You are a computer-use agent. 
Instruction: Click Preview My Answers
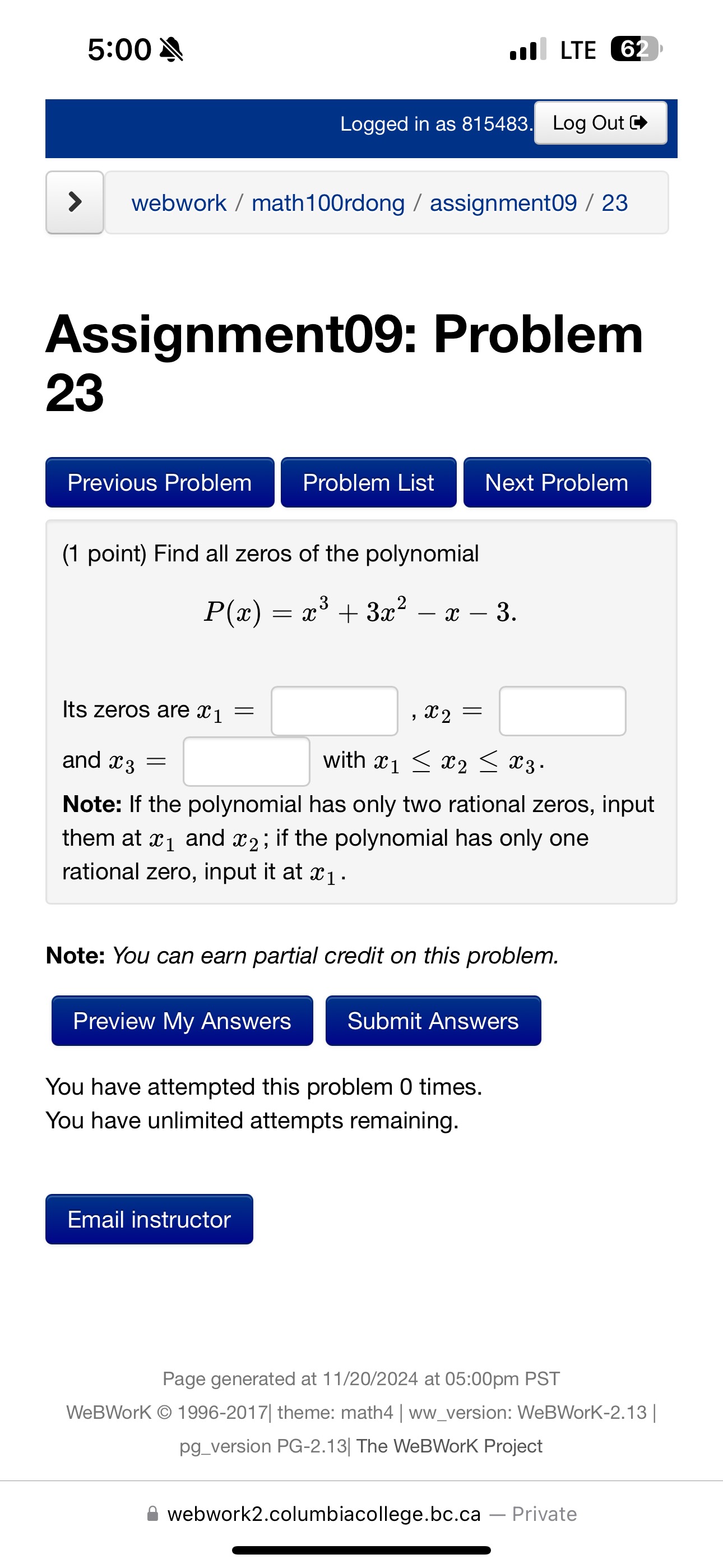(182, 1021)
